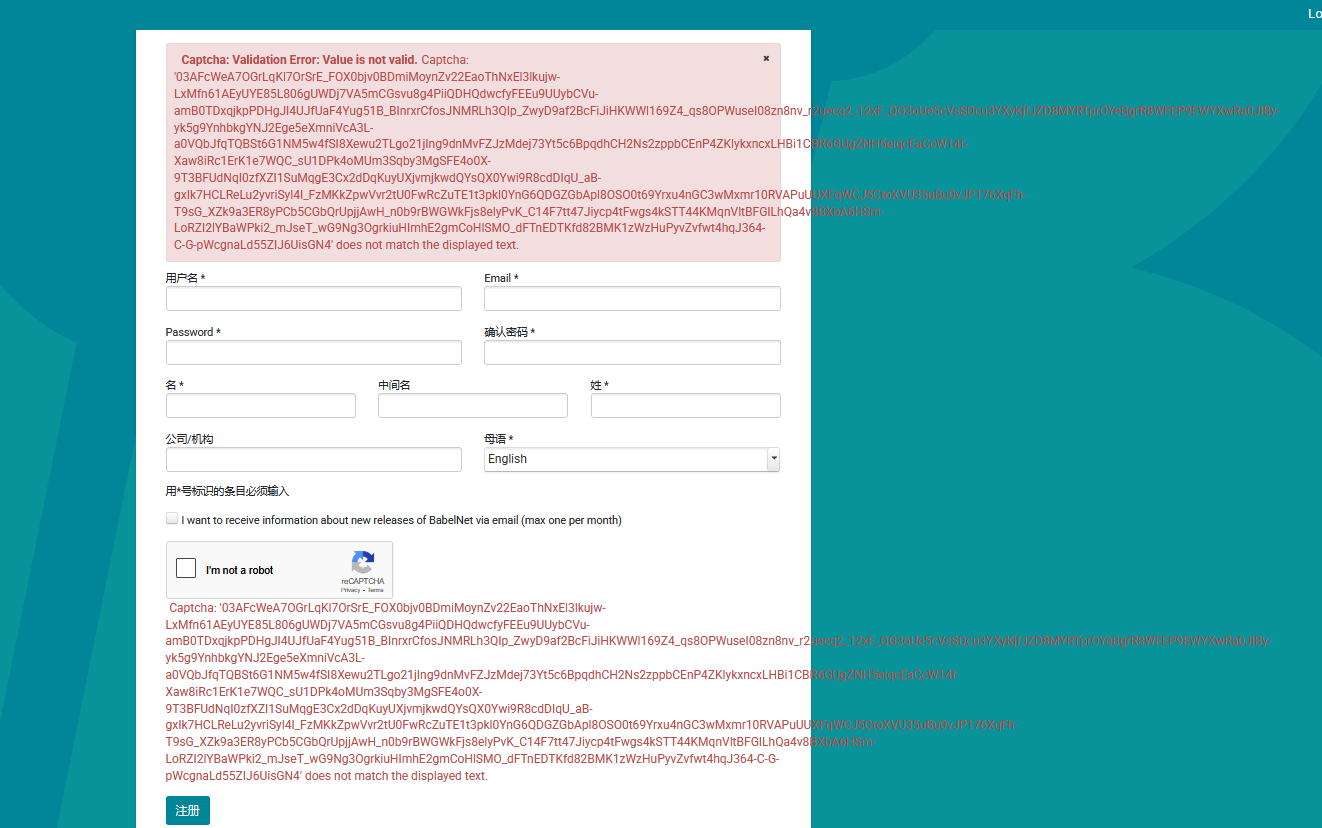Focus the 名 first name field
The image size is (1322, 828).
(x=261, y=405)
